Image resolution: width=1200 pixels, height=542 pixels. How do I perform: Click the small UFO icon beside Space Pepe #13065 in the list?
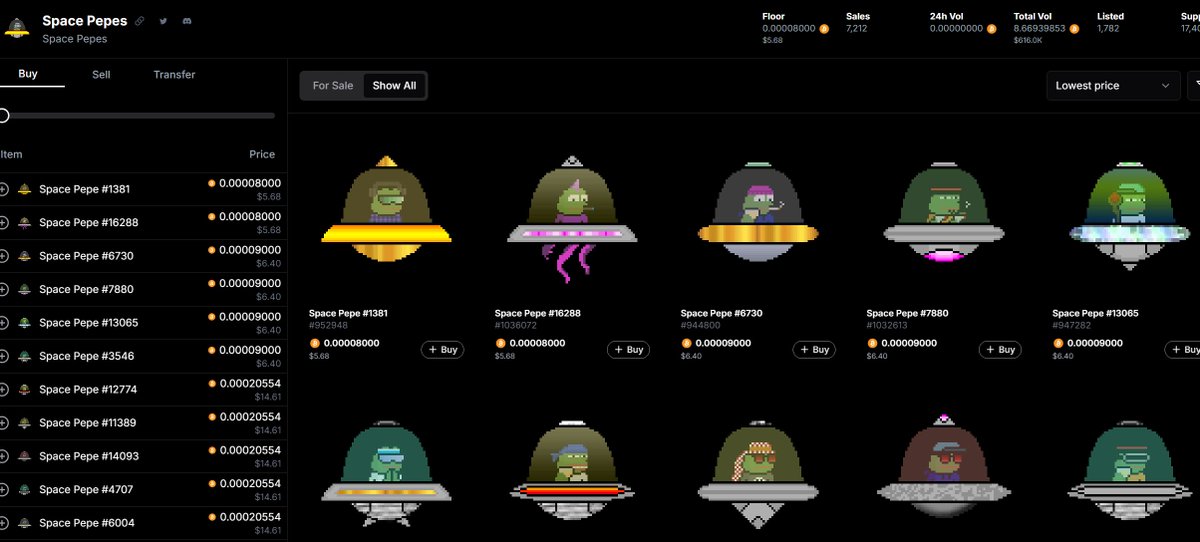pyautogui.click(x=24, y=323)
